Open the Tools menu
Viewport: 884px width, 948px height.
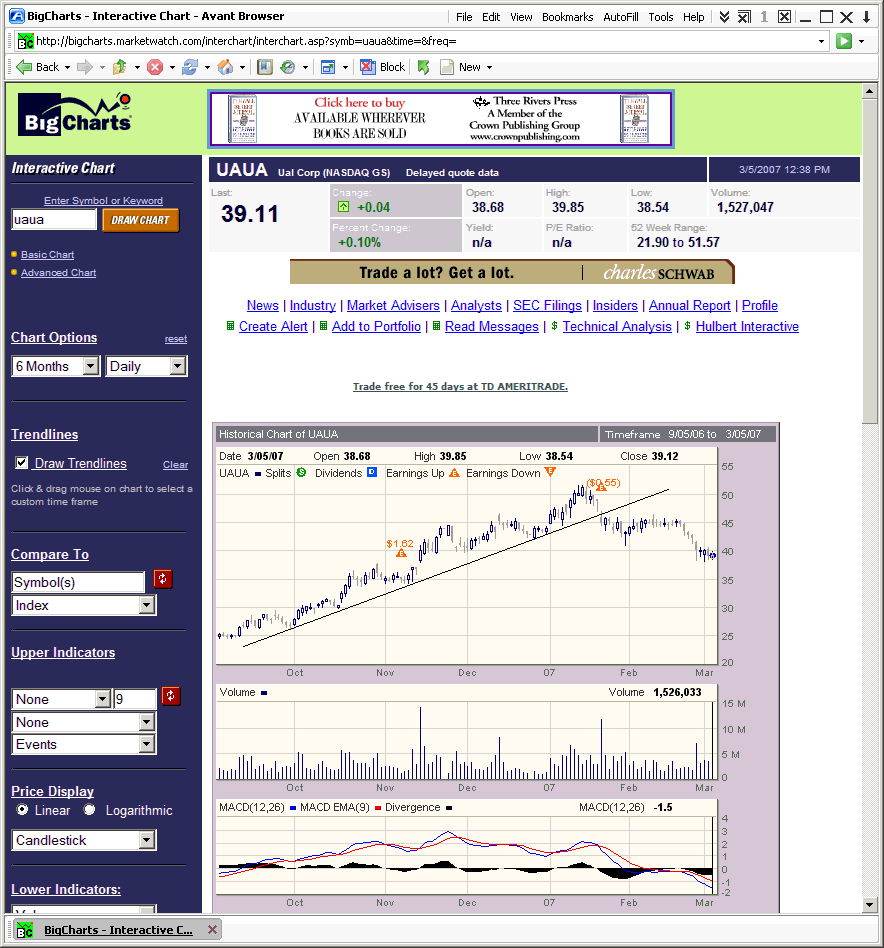coord(660,16)
